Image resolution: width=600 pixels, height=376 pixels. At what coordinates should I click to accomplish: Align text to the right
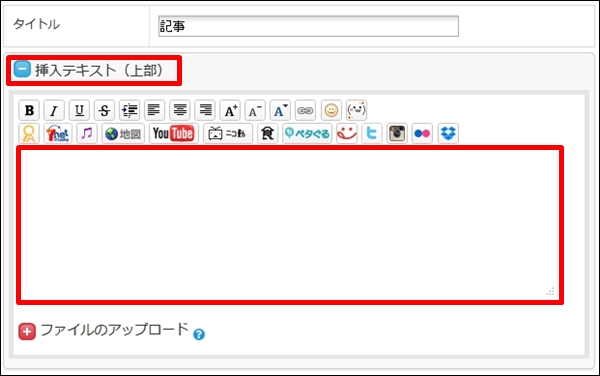coord(205,111)
